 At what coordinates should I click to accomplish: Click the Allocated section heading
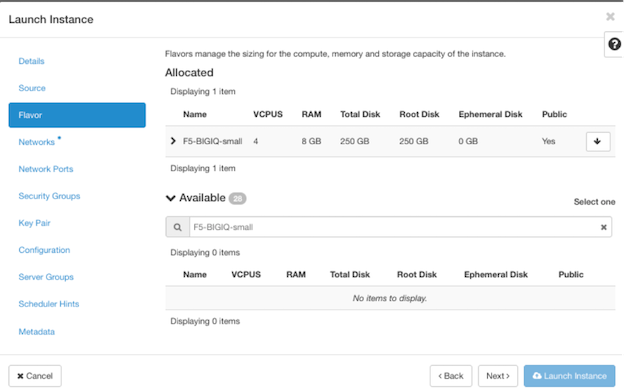coord(189,72)
